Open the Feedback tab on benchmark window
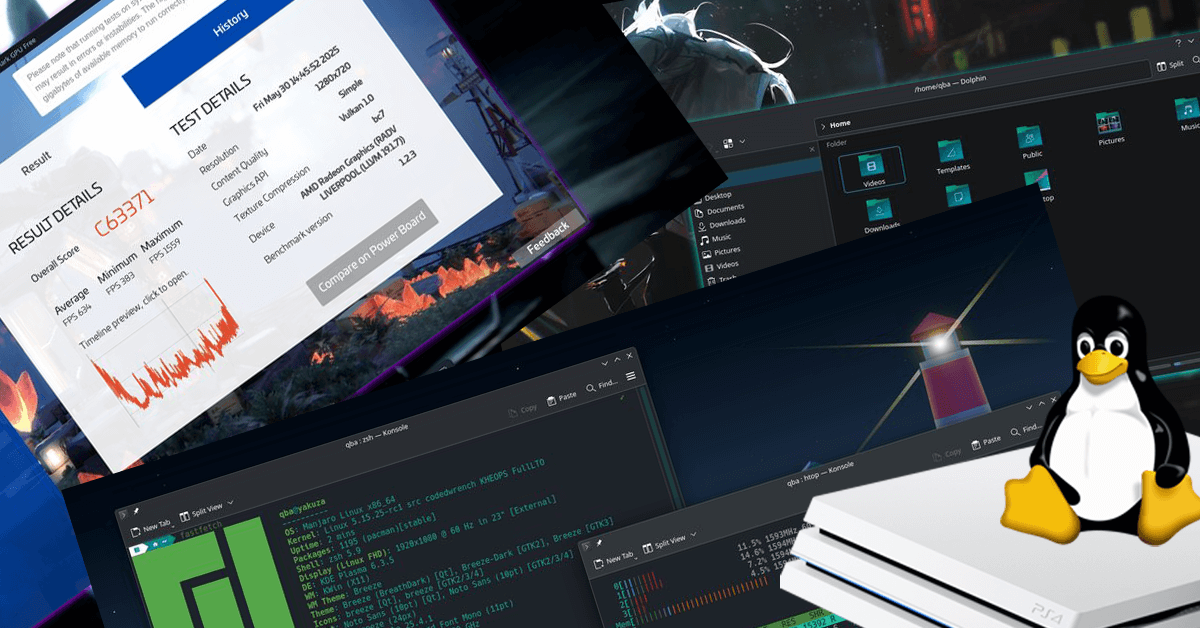 point(547,238)
